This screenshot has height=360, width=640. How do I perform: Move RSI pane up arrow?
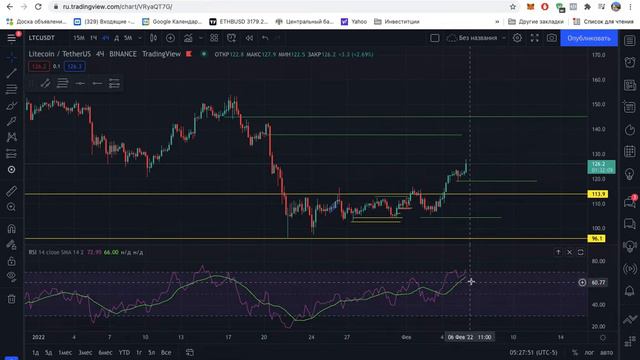click(x=558, y=252)
